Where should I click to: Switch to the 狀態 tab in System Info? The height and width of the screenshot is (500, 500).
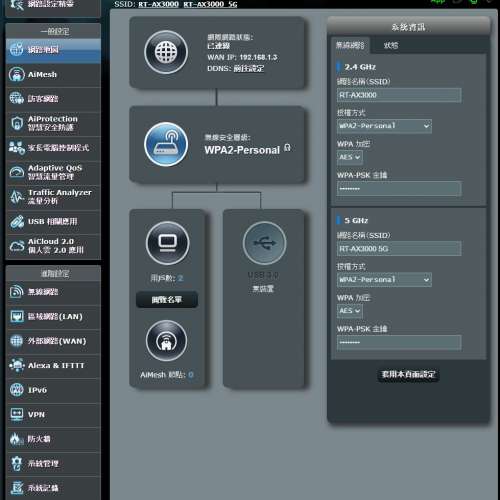click(391, 45)
